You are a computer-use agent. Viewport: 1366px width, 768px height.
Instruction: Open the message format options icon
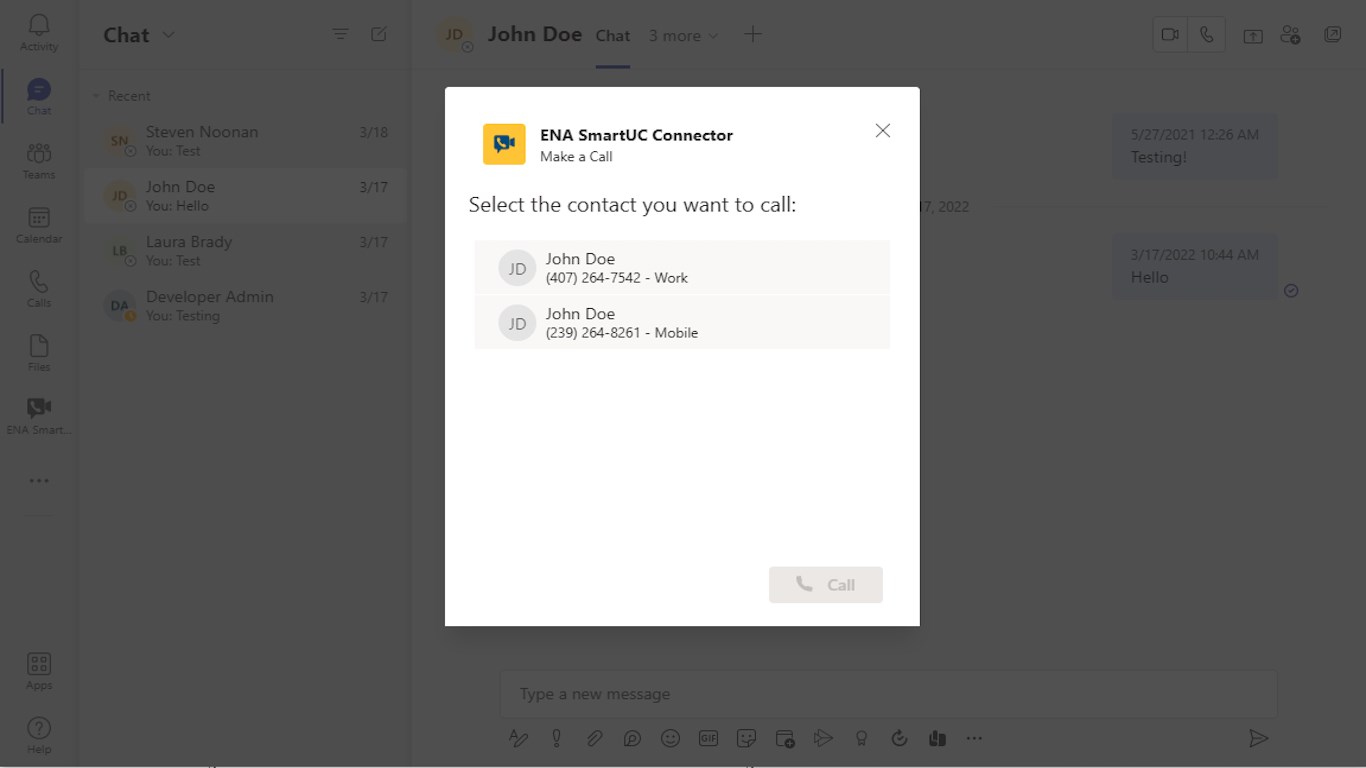pos(518,738)
